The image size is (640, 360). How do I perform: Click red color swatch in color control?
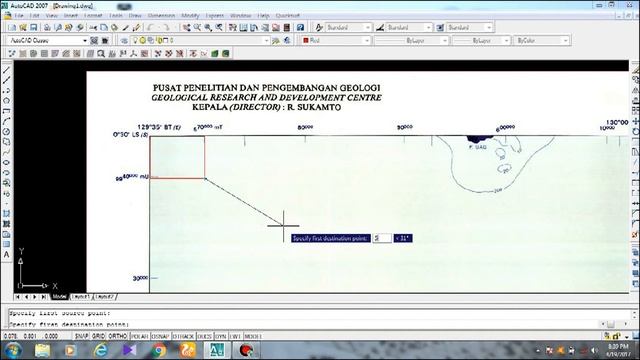pos(306,40)
